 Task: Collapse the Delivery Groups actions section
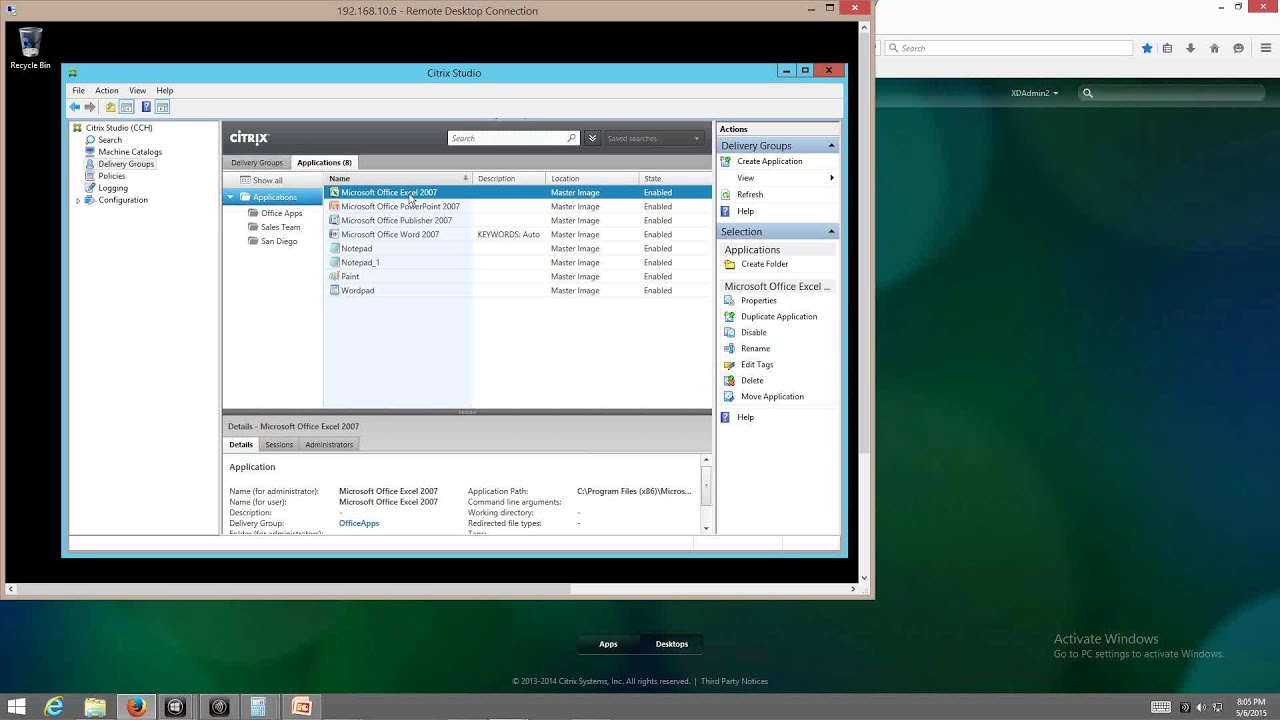831,146
